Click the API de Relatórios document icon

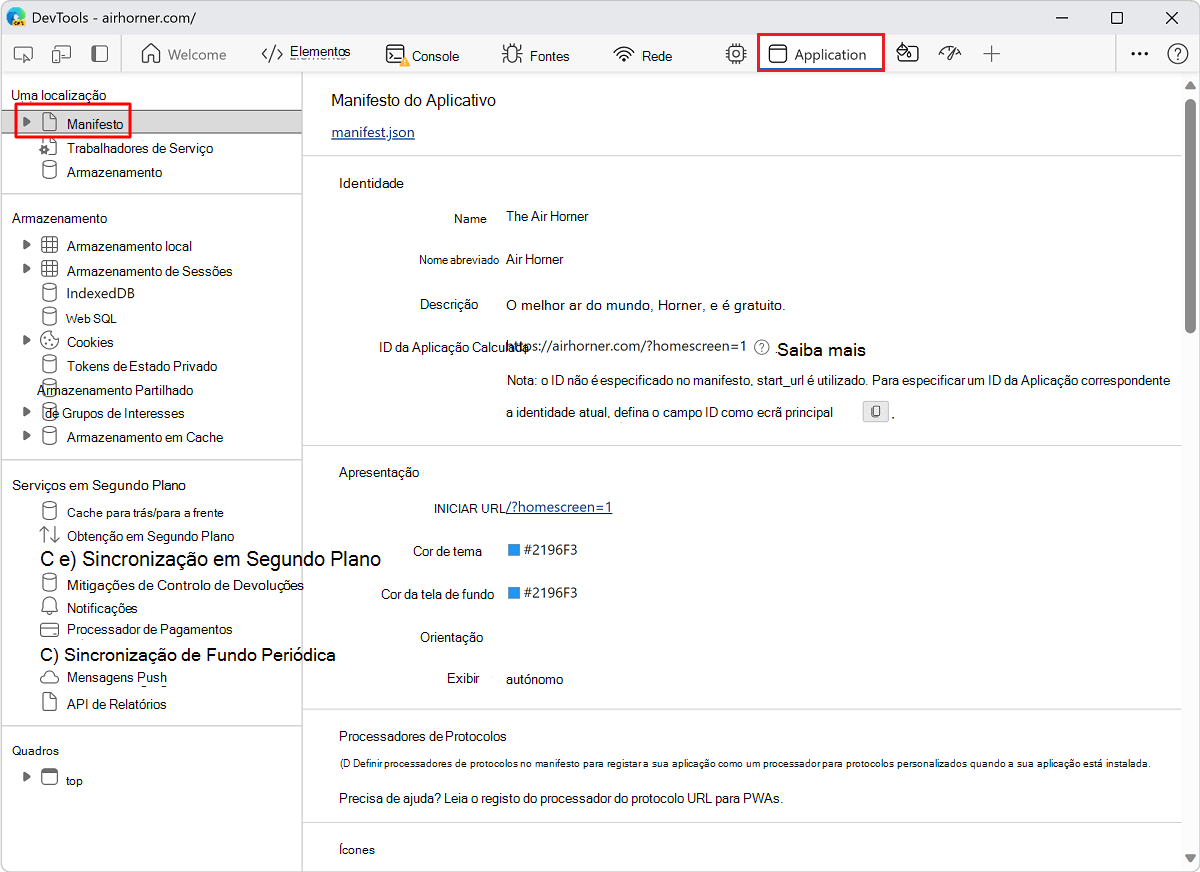(48, 702)
